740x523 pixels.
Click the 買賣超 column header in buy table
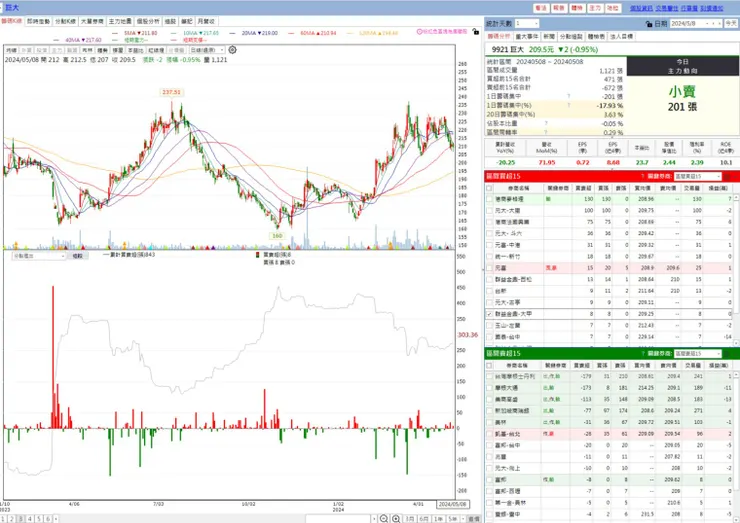pyautogui.click(x=583, y=188)
